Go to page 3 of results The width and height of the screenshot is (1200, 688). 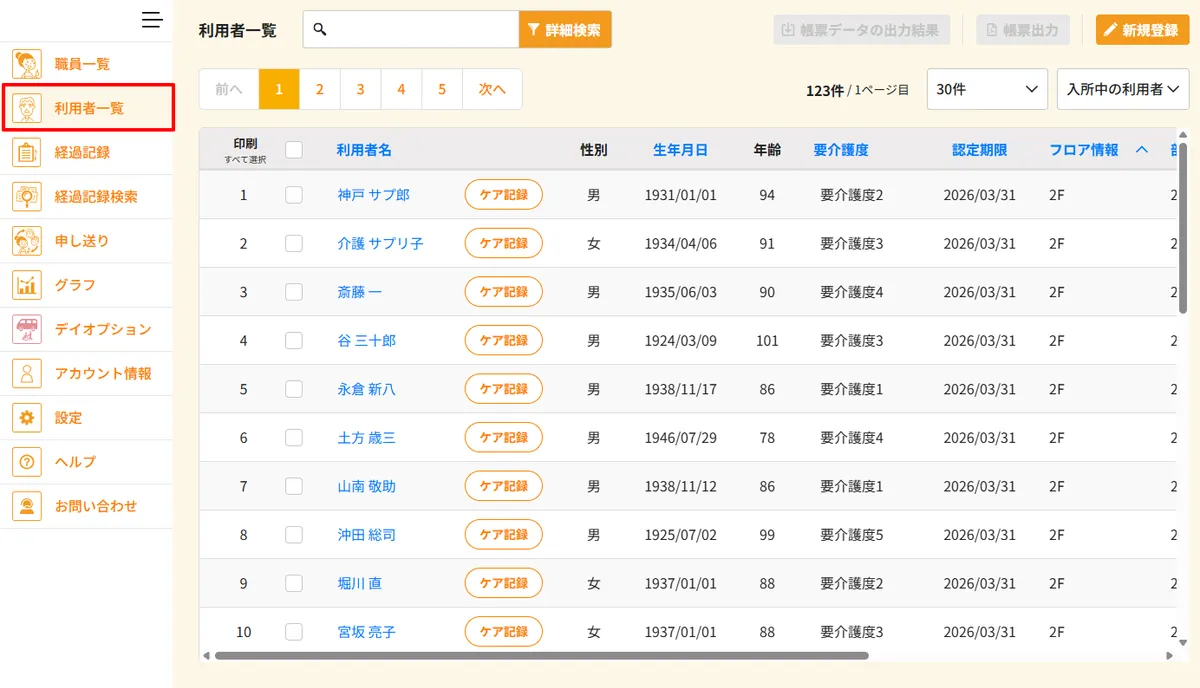coord(361,89)
